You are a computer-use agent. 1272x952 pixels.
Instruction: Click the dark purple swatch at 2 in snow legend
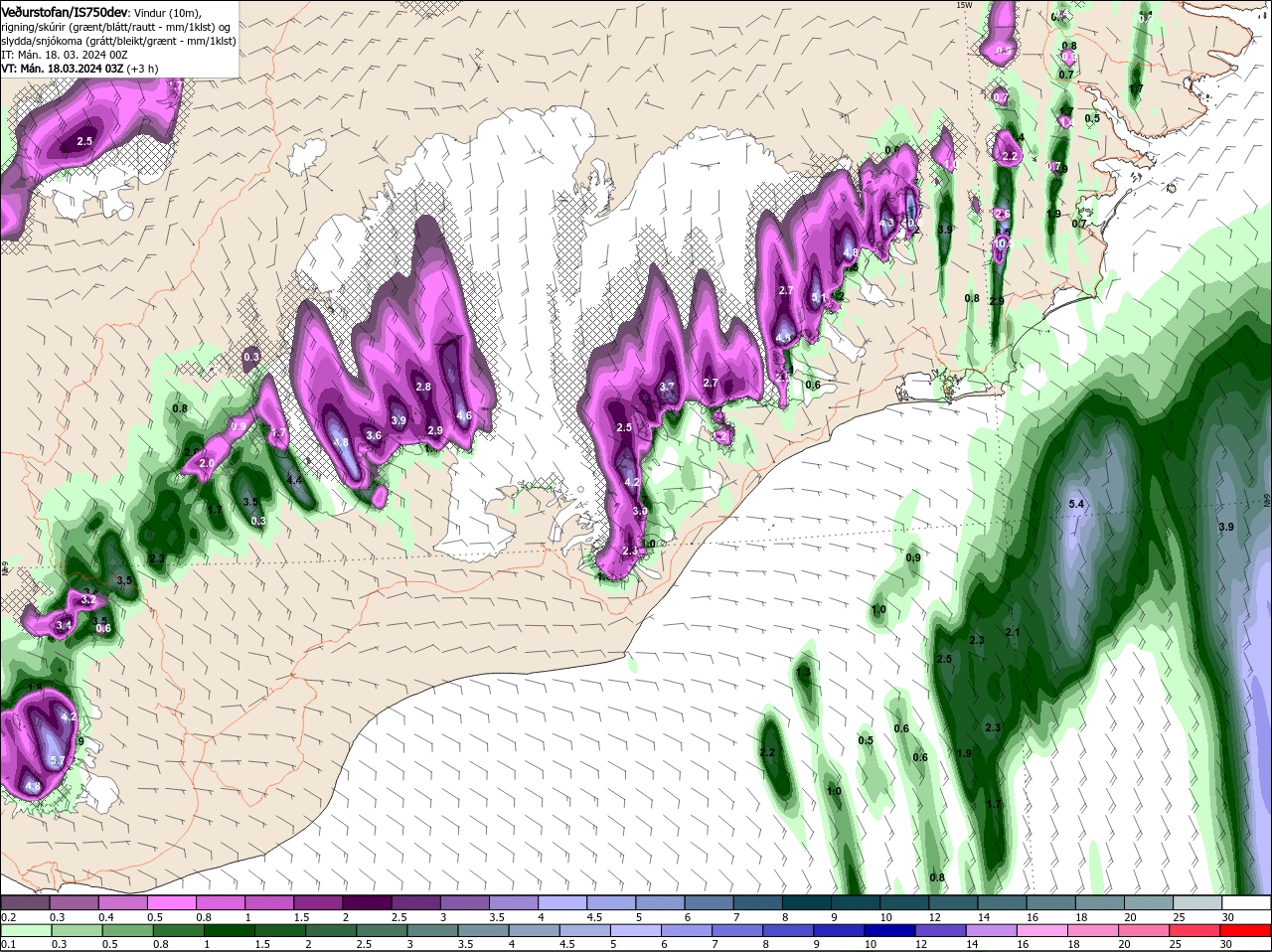[367, 903]
